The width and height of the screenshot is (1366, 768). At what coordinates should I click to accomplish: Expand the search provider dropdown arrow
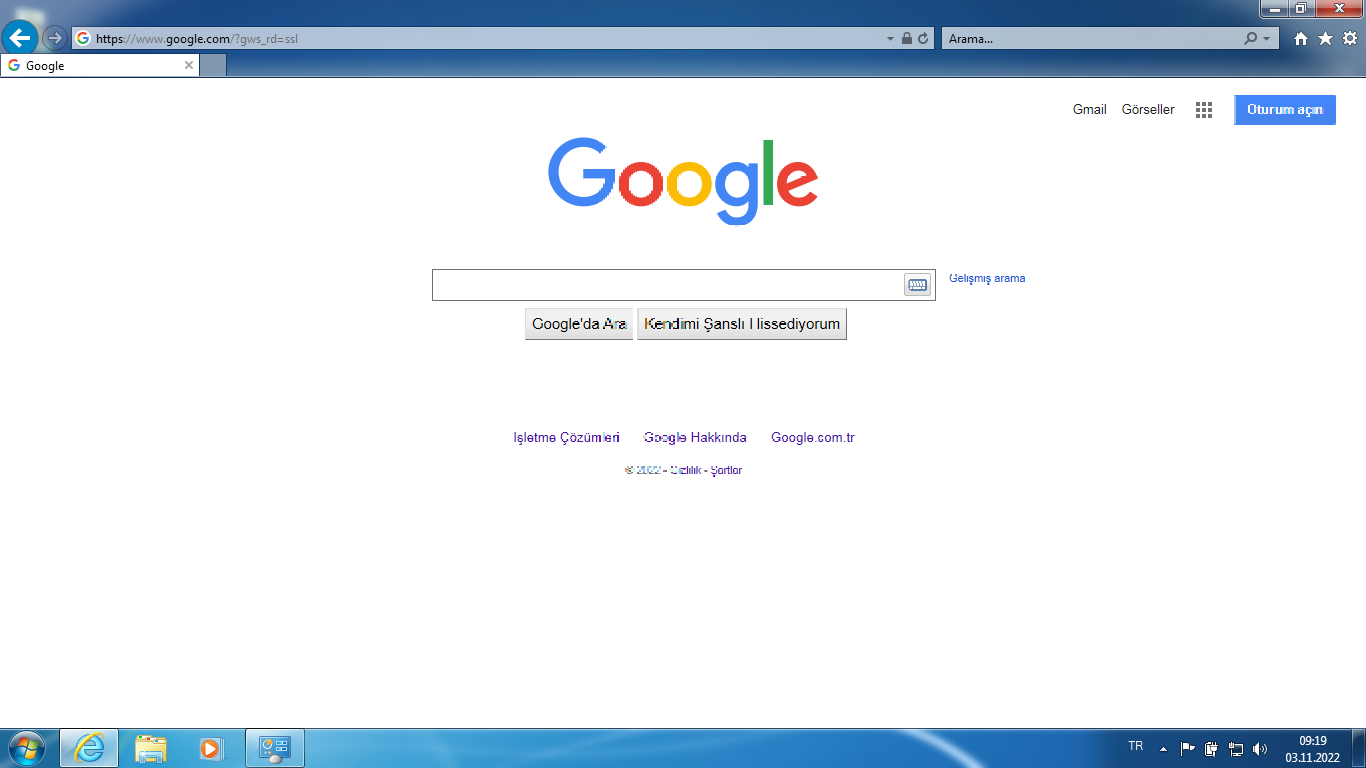pos(1267,39)
